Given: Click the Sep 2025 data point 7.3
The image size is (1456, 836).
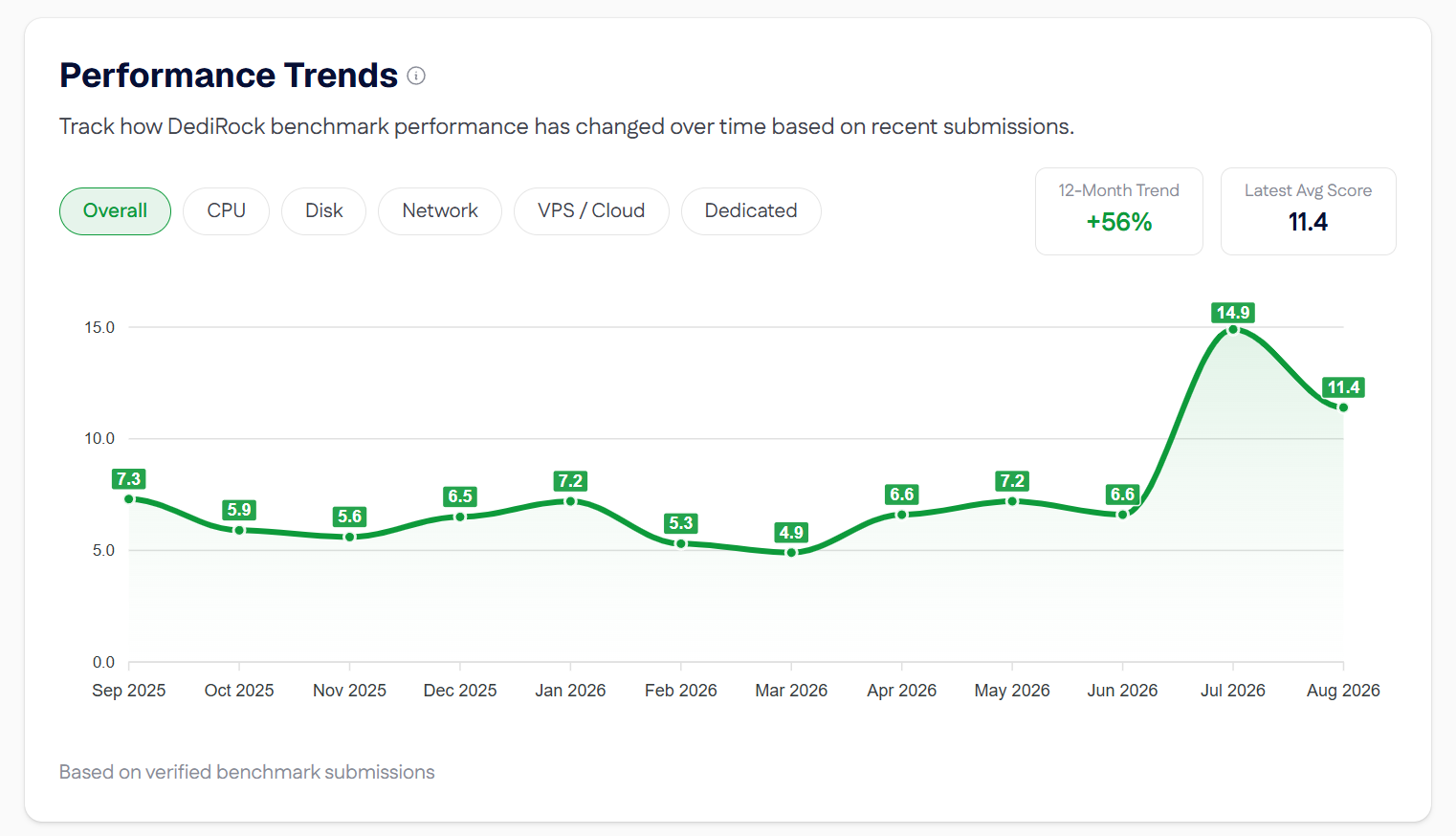Looking at the screenshot, I should 129,499.
